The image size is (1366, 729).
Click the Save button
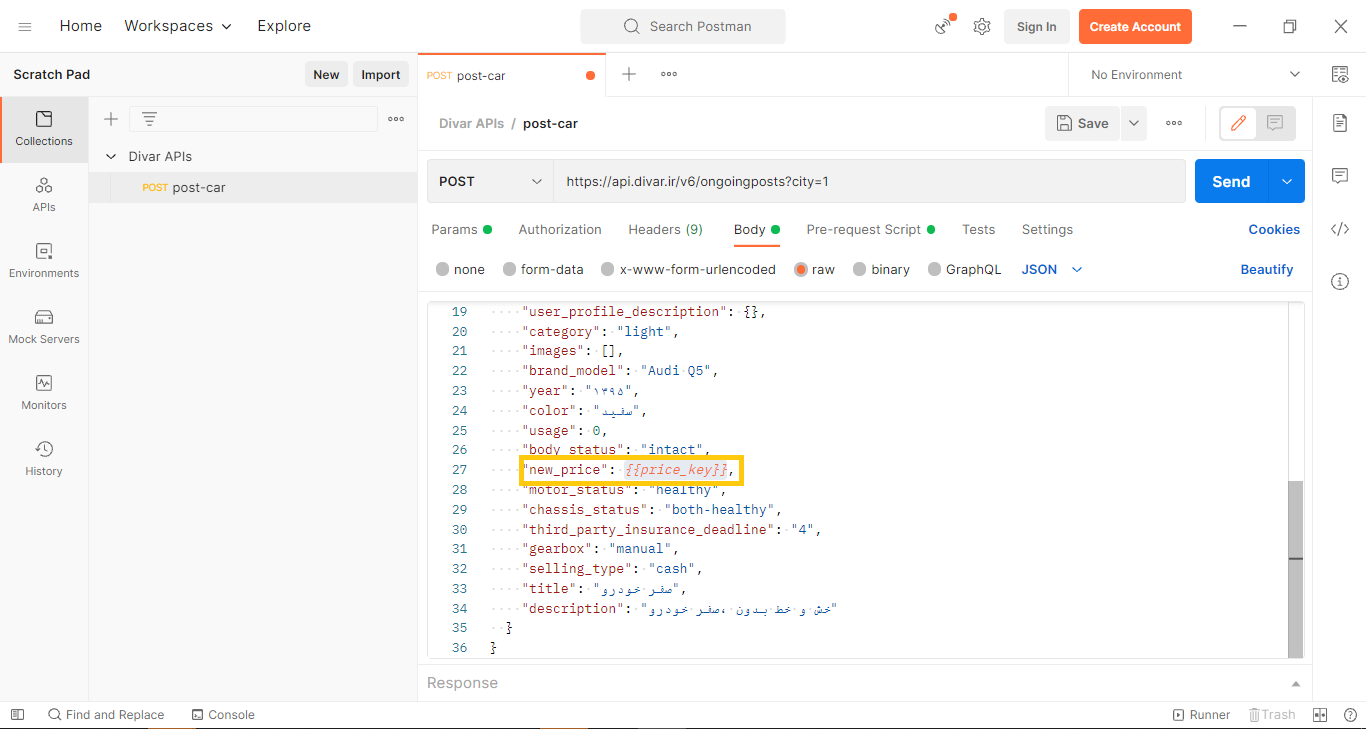pos(1083,123)
